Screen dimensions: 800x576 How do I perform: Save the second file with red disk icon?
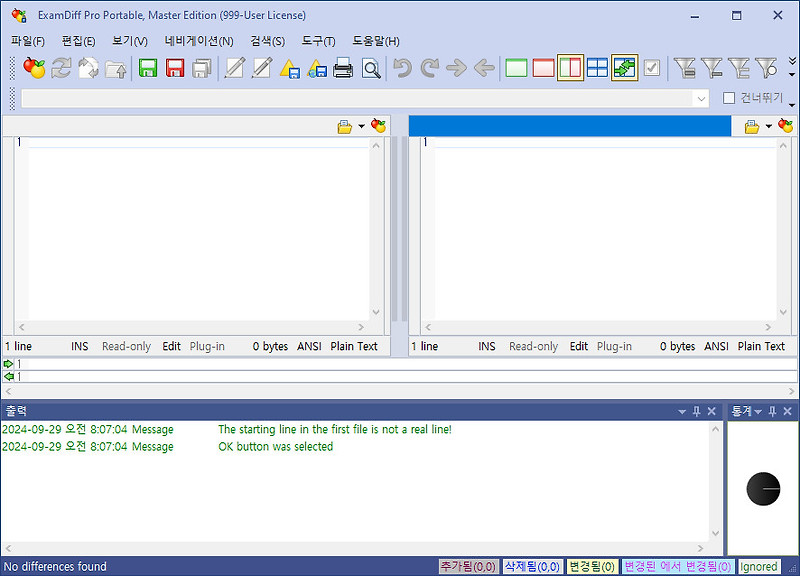point(174,68)
